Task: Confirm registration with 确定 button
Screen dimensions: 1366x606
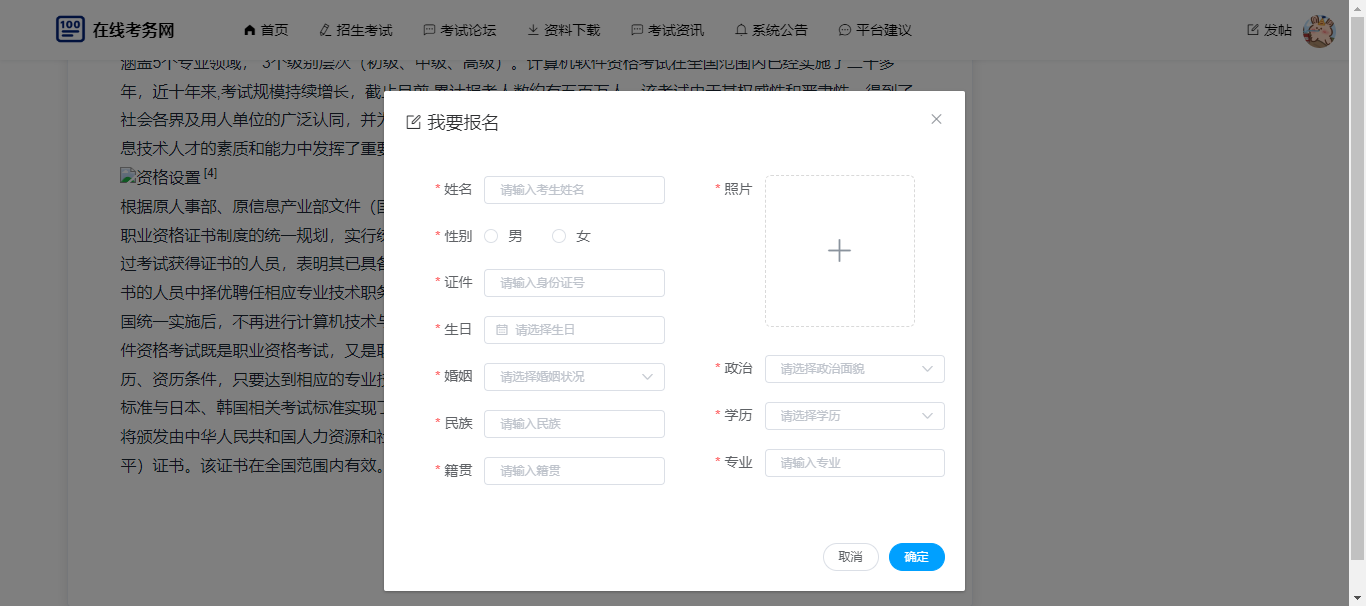Action: coord(916,557)
